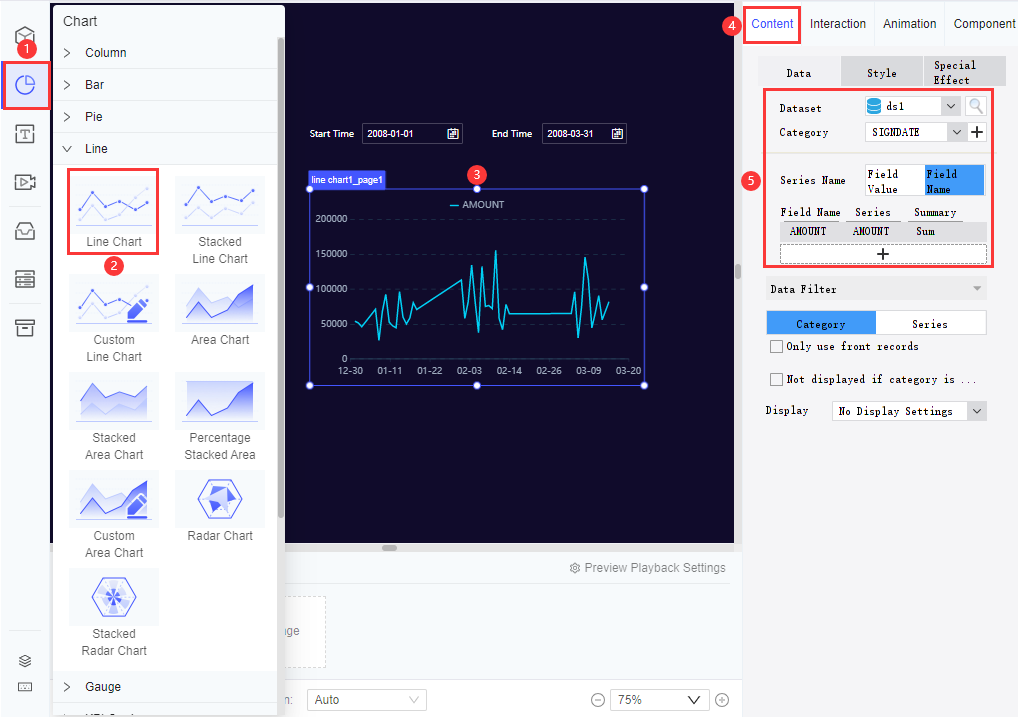The height and width of the screenshot is (717, 1018).
Task: Open the Media component icon in sidebar
Action: pos(25,182)
